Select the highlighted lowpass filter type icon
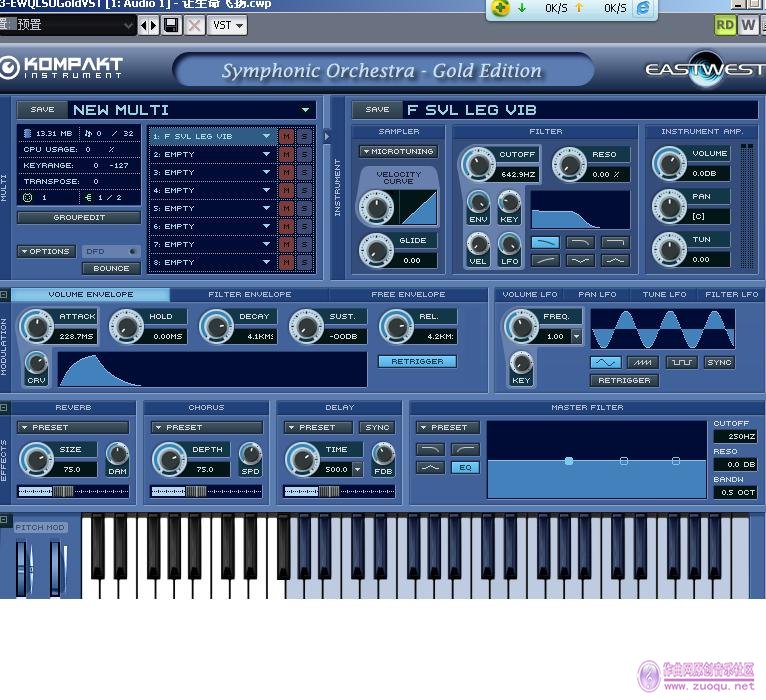Screen dimensions: 766x700 pos(545,242)
